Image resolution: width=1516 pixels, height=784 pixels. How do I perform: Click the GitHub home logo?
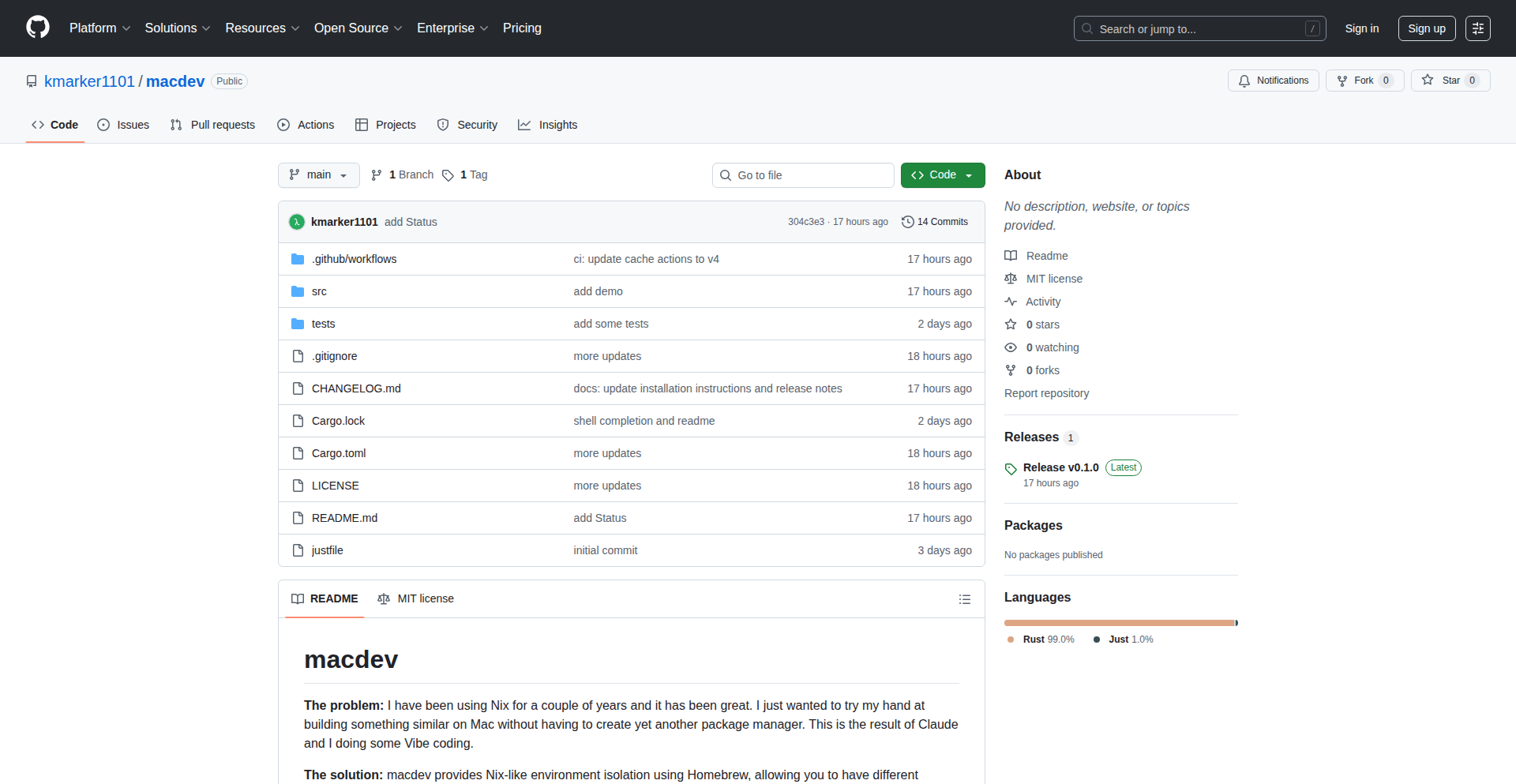[x=36, y=28]
